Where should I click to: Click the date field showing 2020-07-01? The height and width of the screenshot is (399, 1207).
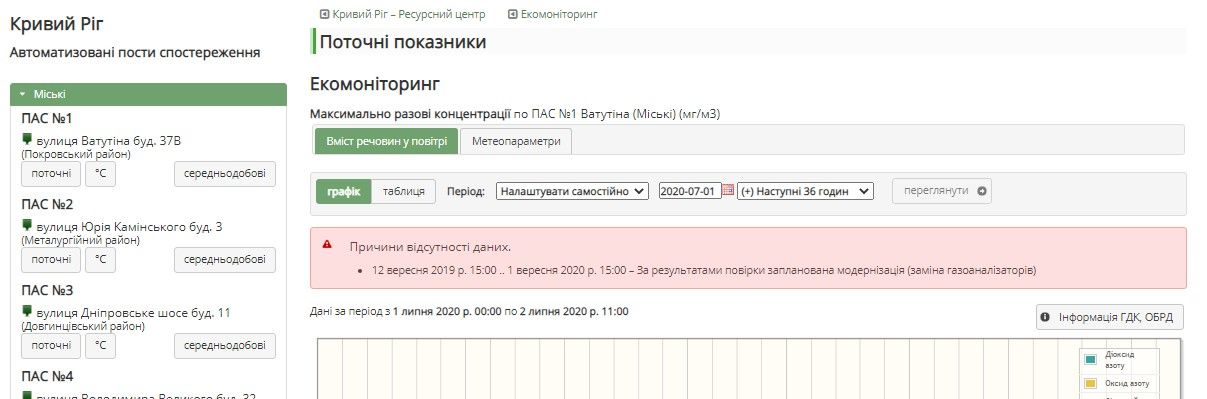(x=690, y=191)
